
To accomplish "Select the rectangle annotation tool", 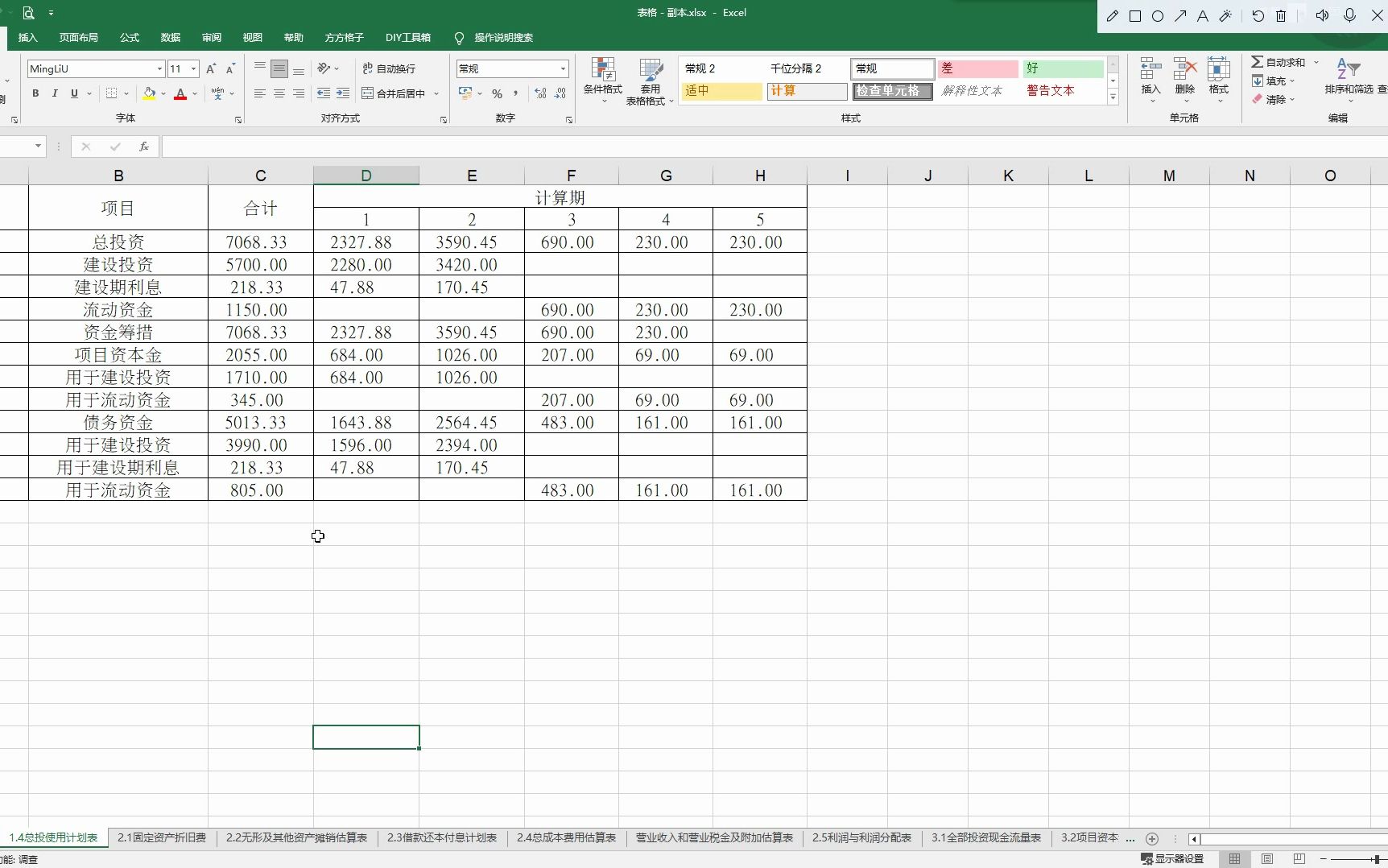I will click(x=1135, y=16).
